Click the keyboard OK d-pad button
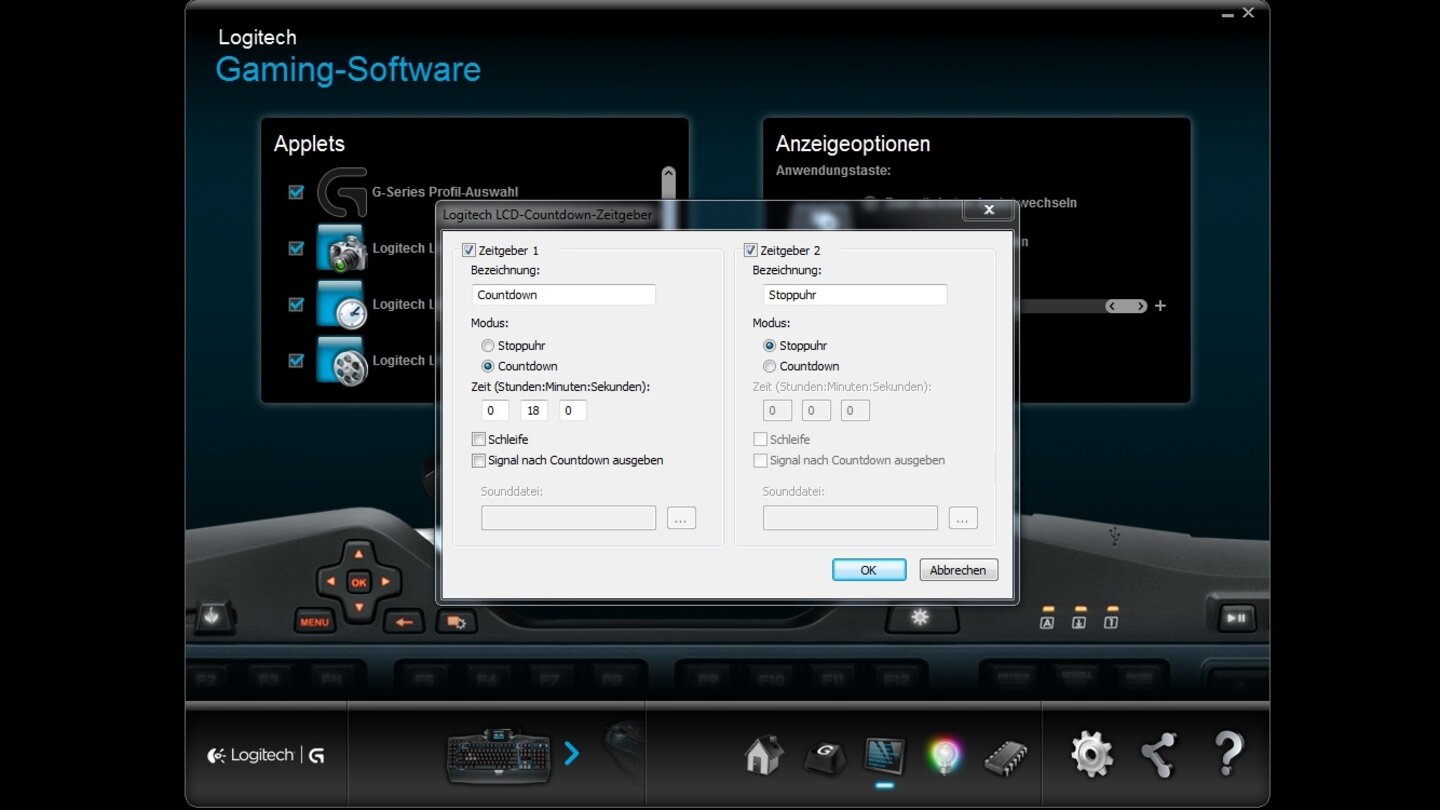The image size is (1440, 810). pyautogui.click(x=358, y=582)
